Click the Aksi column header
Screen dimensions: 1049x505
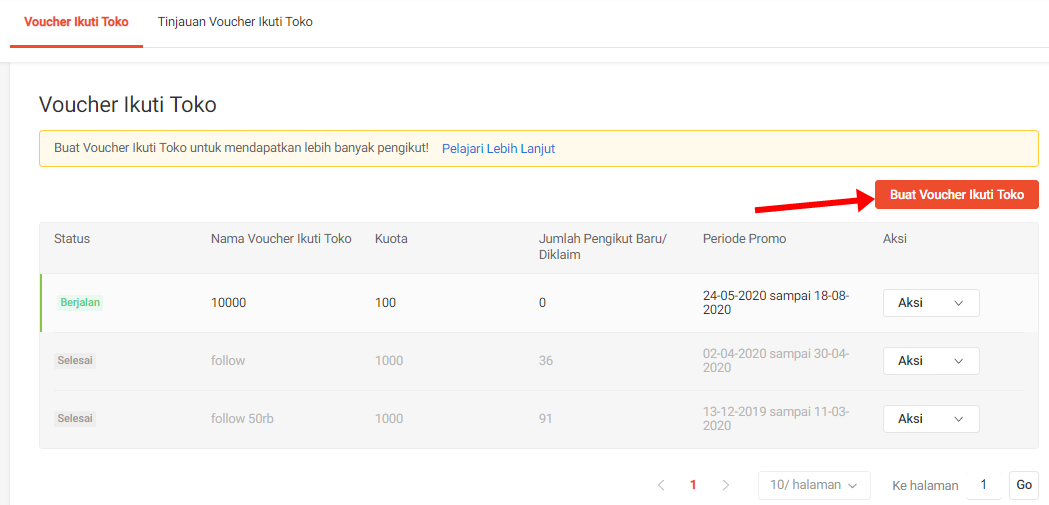(x=895, y=239)
